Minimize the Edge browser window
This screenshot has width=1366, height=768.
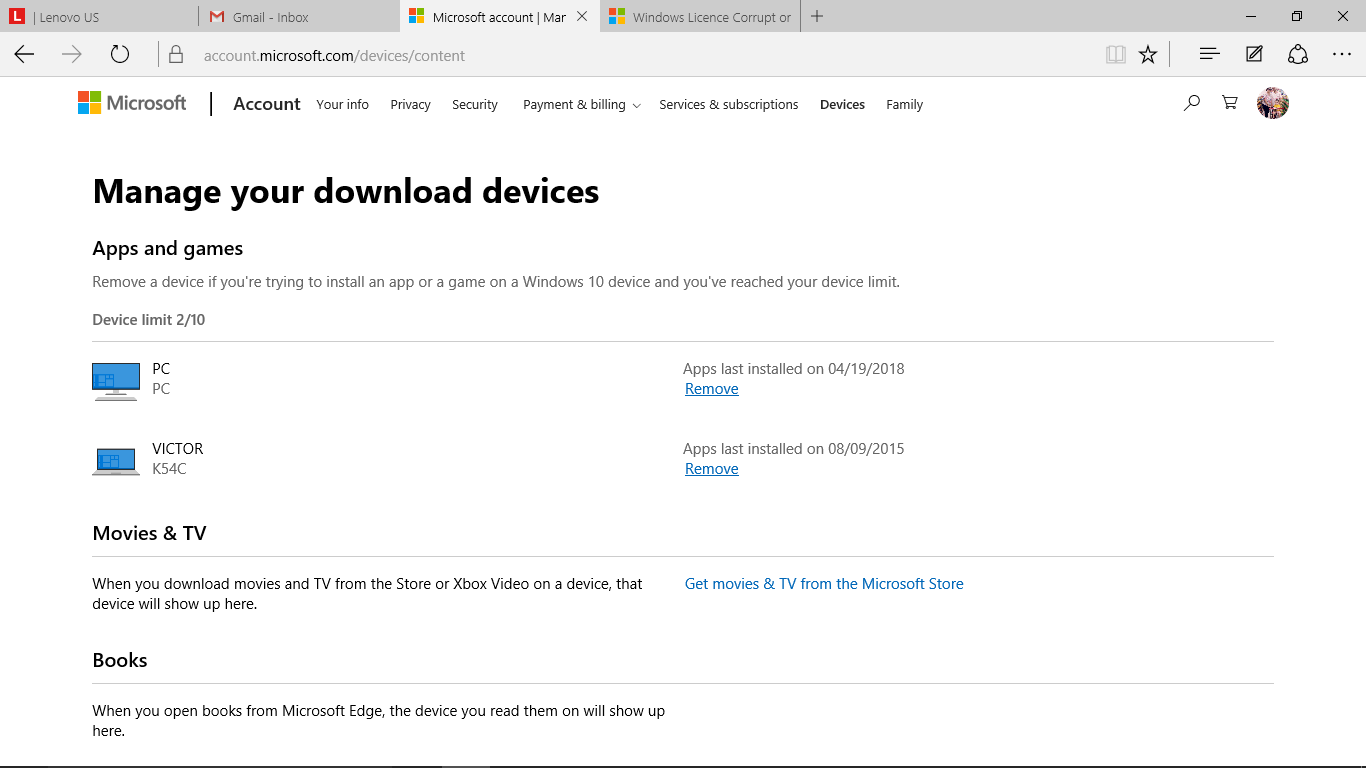pos(1251,16)
